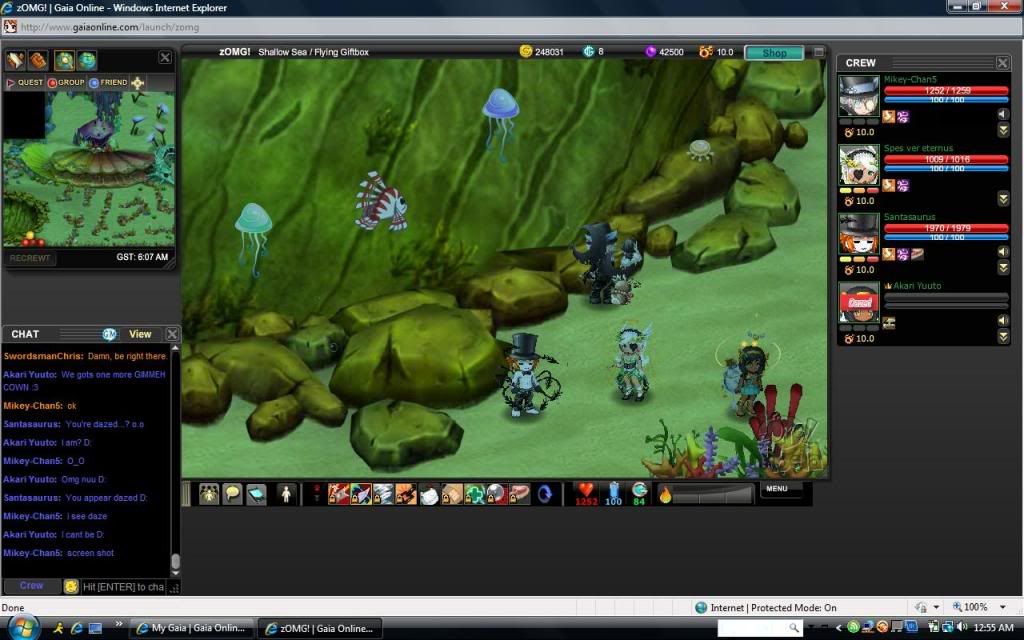Screen dimensions: 1024x640
Task: Expand Mikey-Chan5 crew entry chevron
Action: 1003,131
